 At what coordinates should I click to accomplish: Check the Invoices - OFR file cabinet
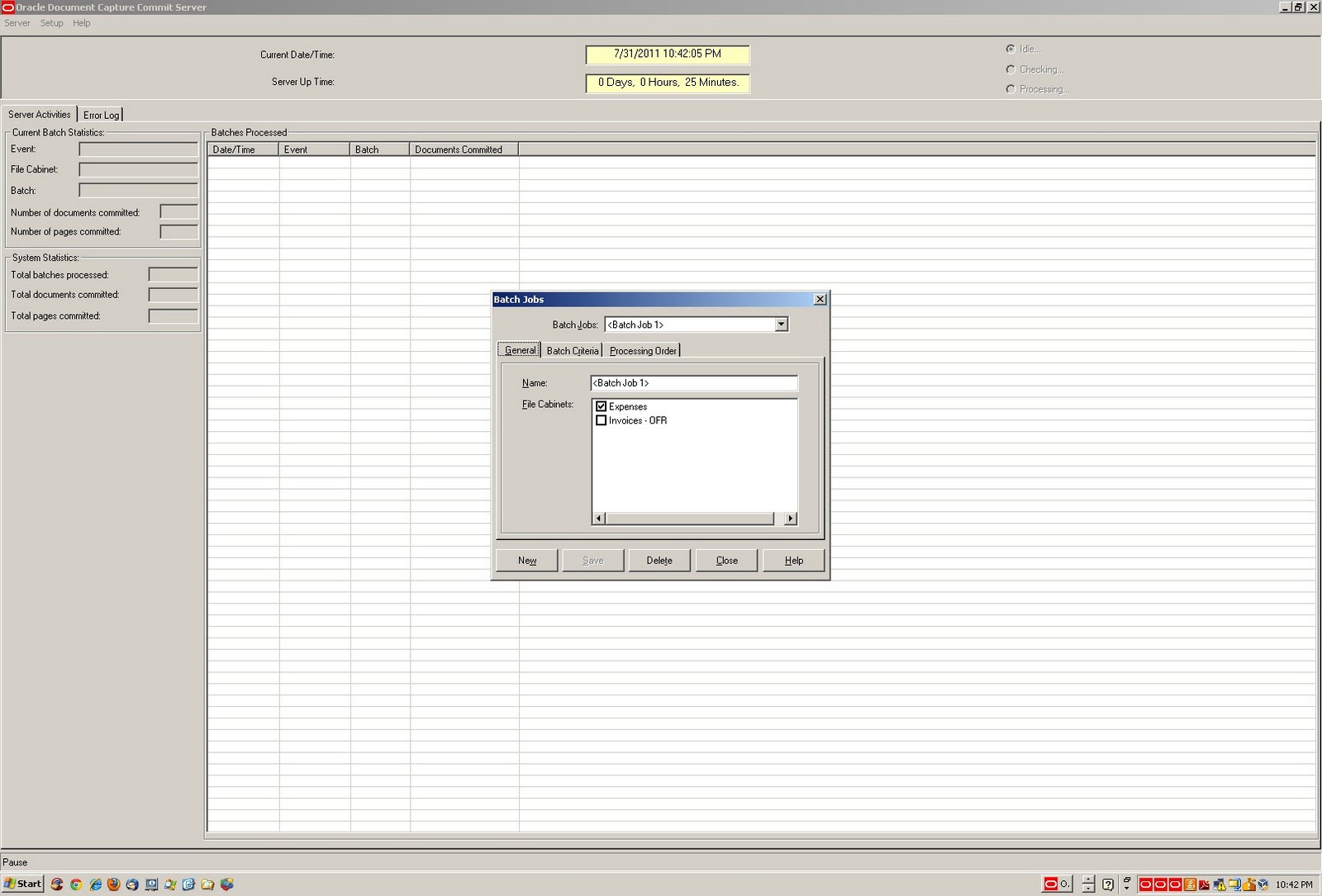(x=602, y=420)
